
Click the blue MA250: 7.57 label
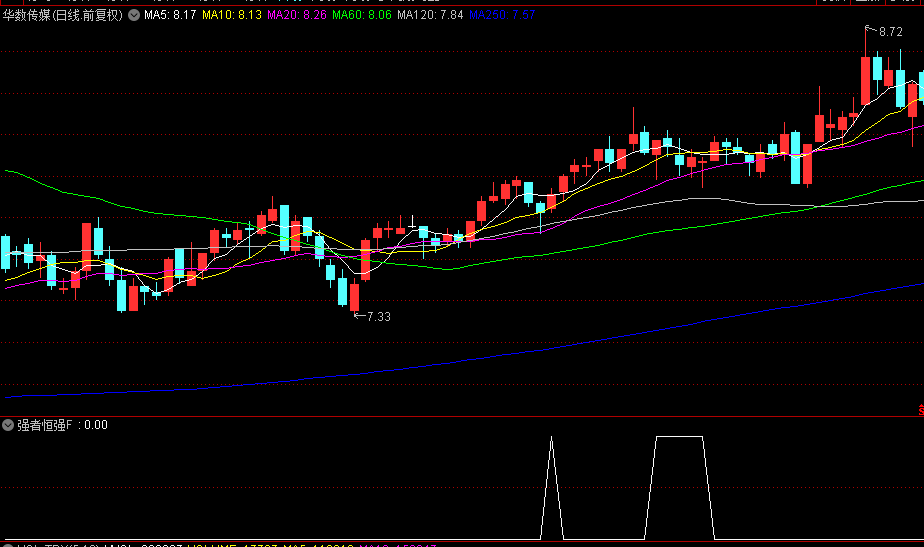[x=502, y=15]
